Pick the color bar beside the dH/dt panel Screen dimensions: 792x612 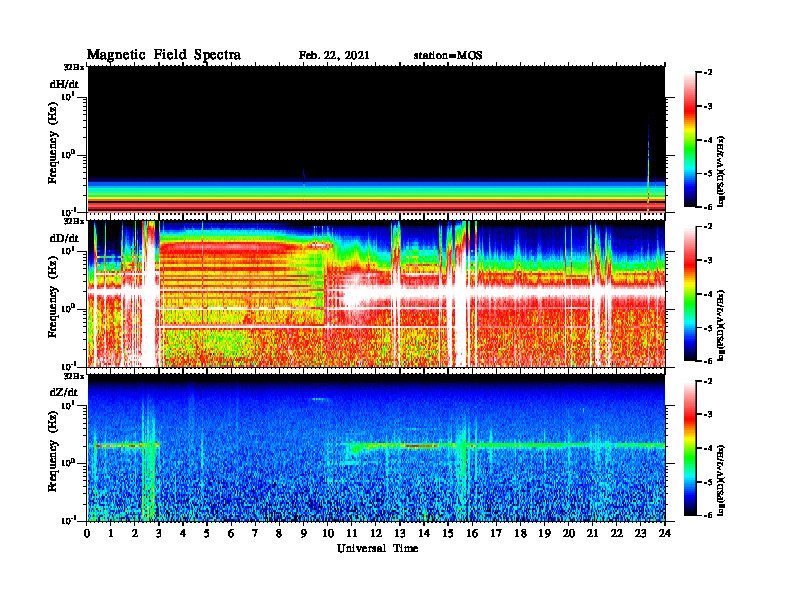click(x=690, y=140)
